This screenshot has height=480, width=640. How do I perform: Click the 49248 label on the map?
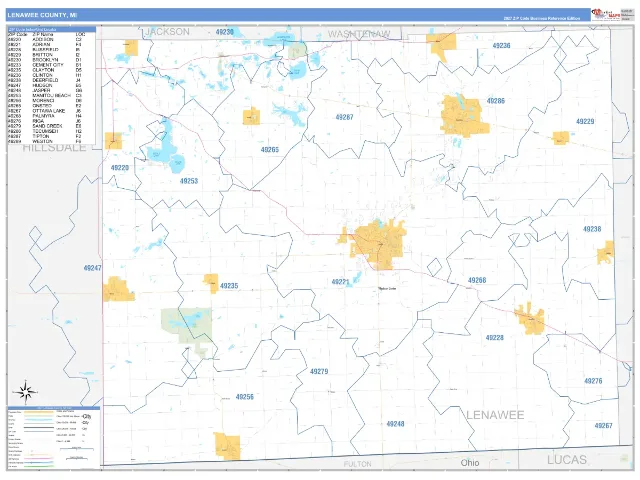[x=395, y=424]
